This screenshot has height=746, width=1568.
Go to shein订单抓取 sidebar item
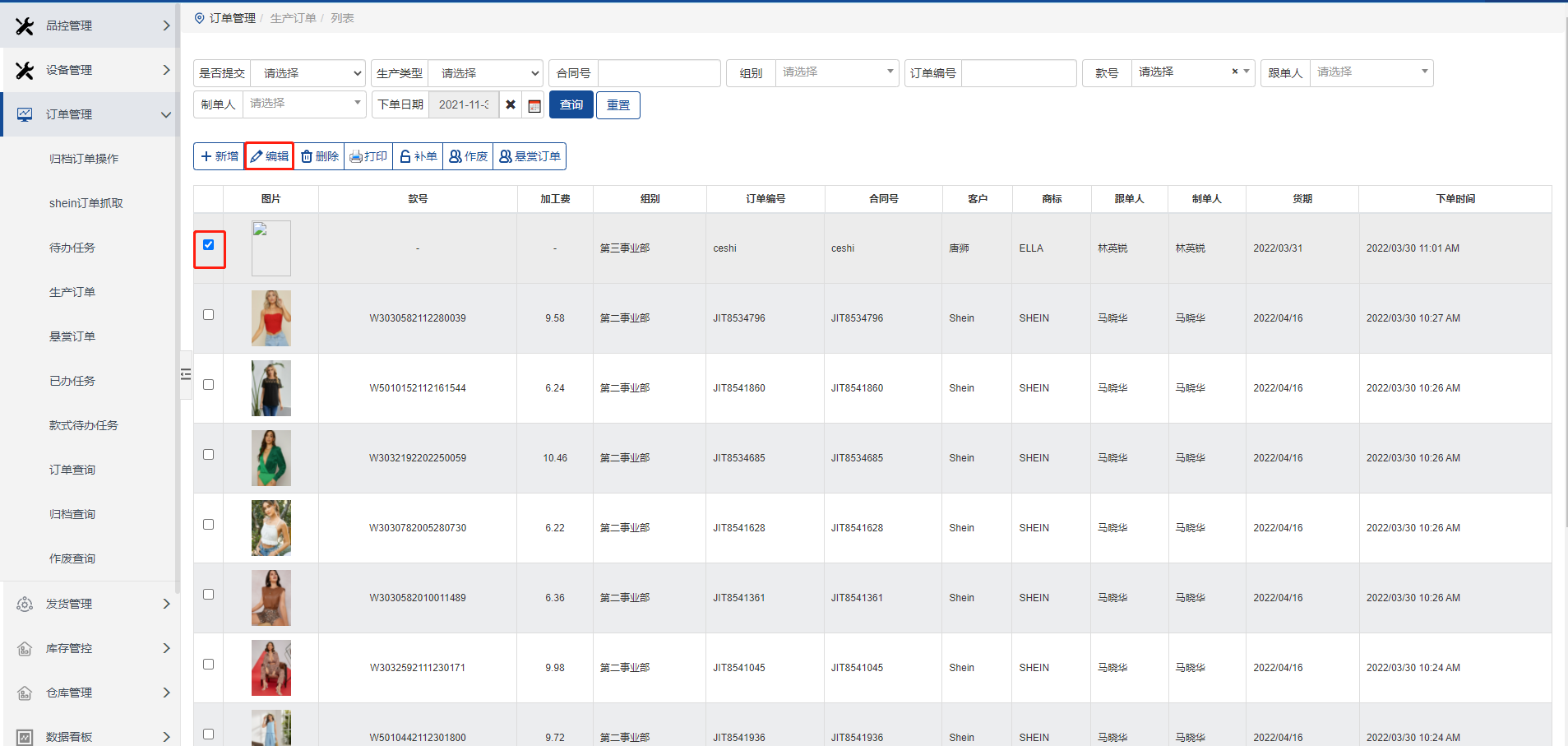pos(86,203)
